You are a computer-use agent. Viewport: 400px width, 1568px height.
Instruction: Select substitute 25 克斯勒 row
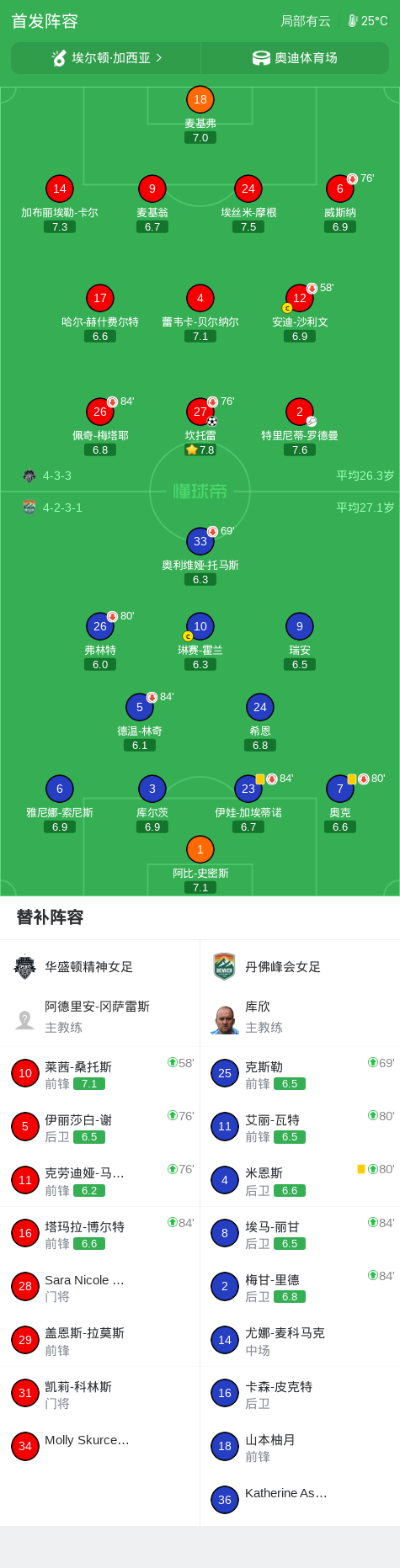(x=300, y=1073)
